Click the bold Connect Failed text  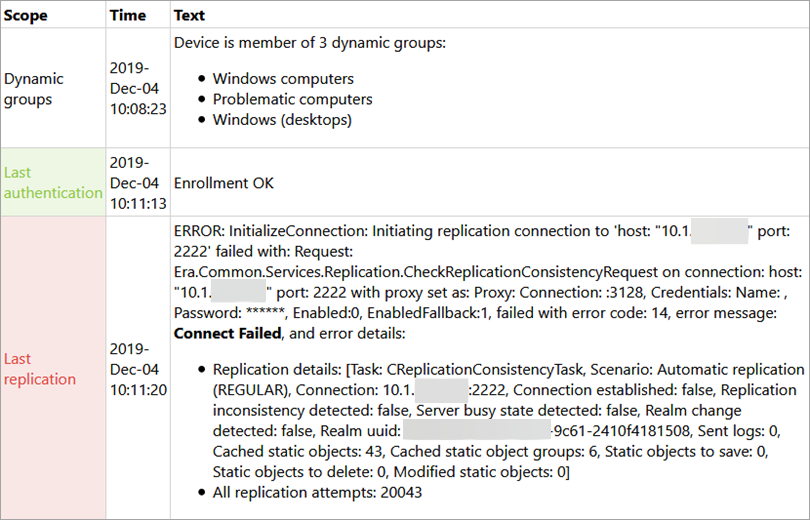click(x=227, y=334)
